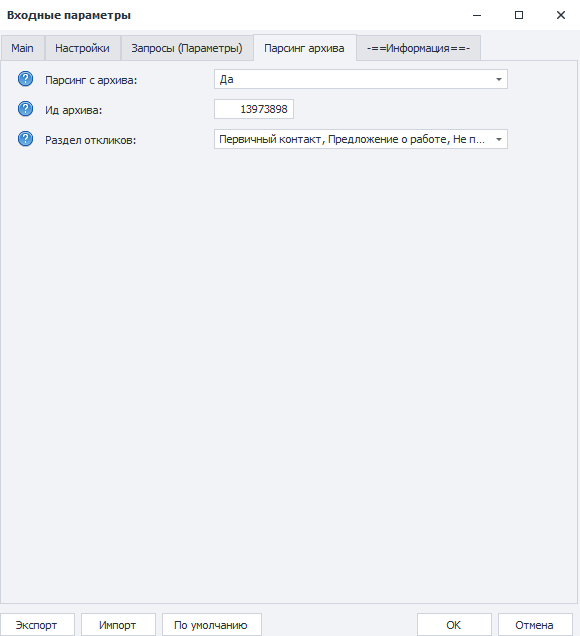Viewport: 580px width, 636px height.
Task: Open combo box showing Да
Action: pyautogui.click(x=361, y=80)
